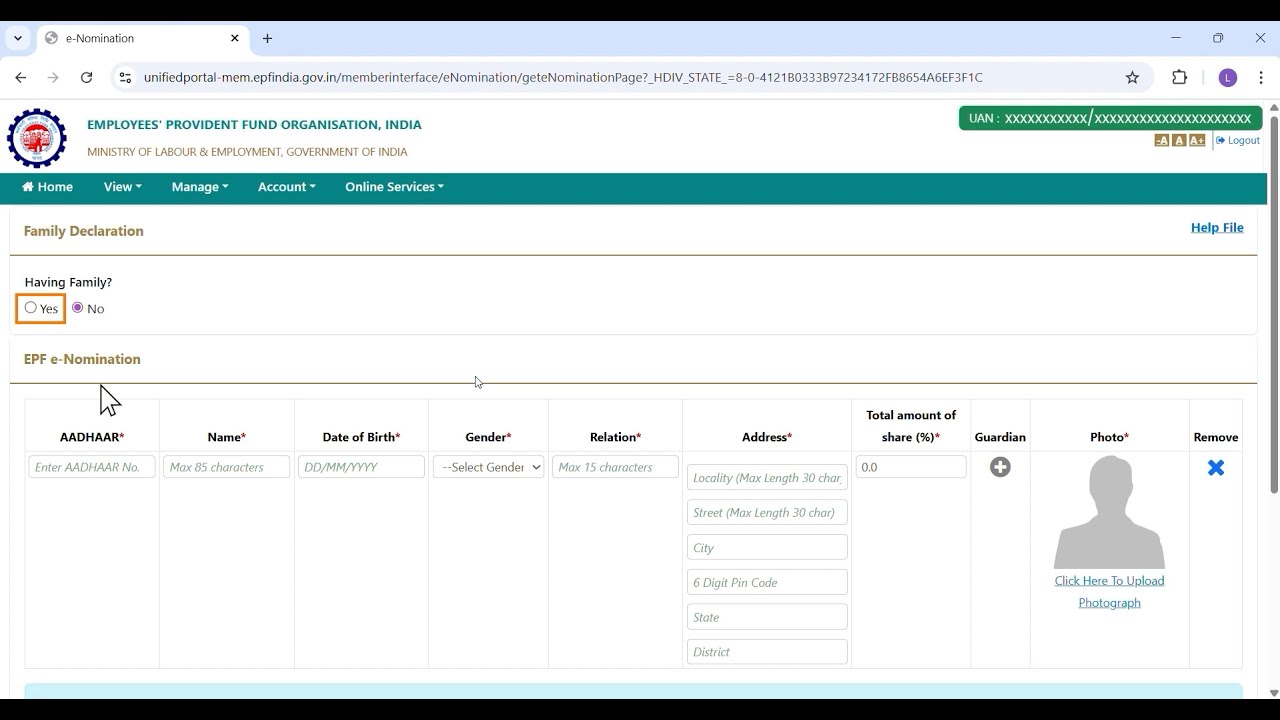Expand the View menu
The width and height of the screenshot is (1280, 720).
click(x=122, y=187)
